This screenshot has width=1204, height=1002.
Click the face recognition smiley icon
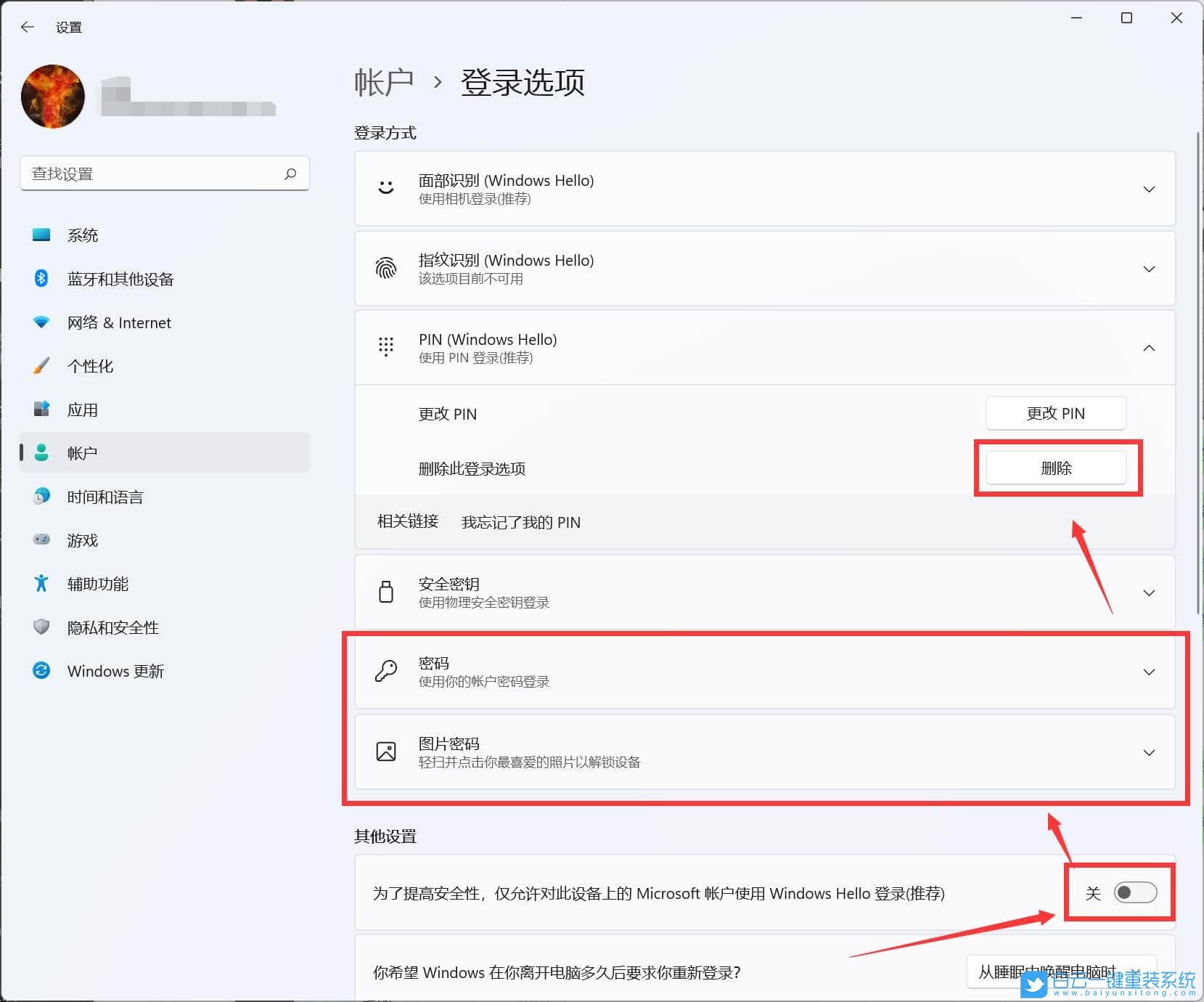pos(386,189)
